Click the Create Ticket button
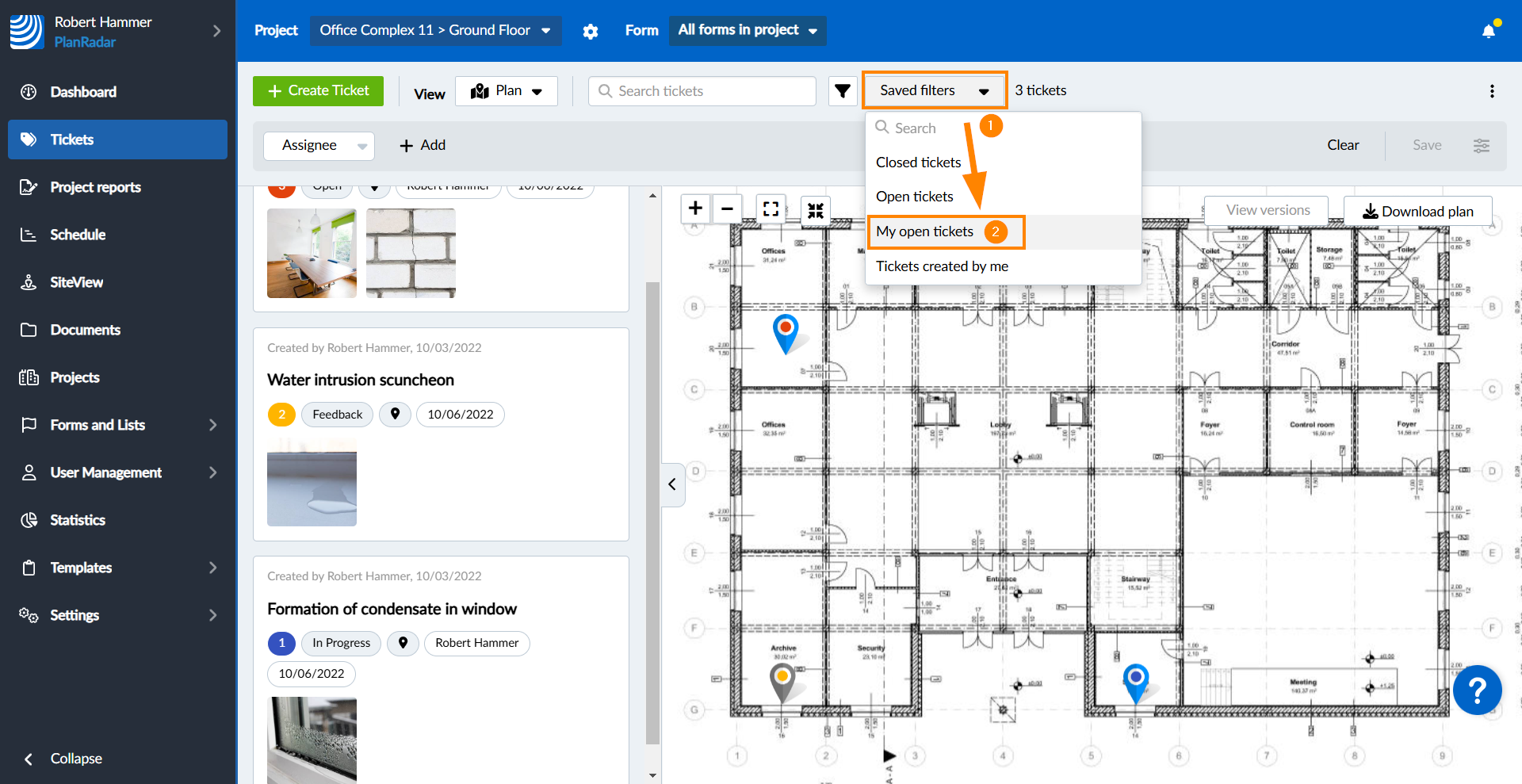This screenshot has width=1522, height=784. (318, 91)
